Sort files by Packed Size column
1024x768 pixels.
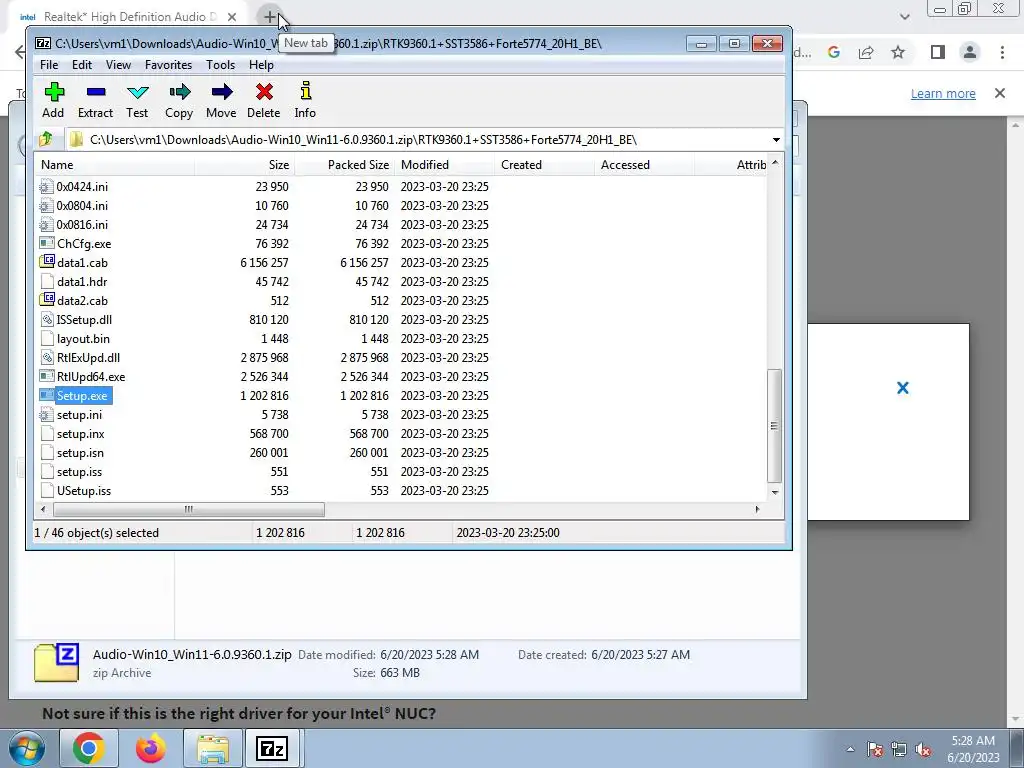click(x=344, y=165)
